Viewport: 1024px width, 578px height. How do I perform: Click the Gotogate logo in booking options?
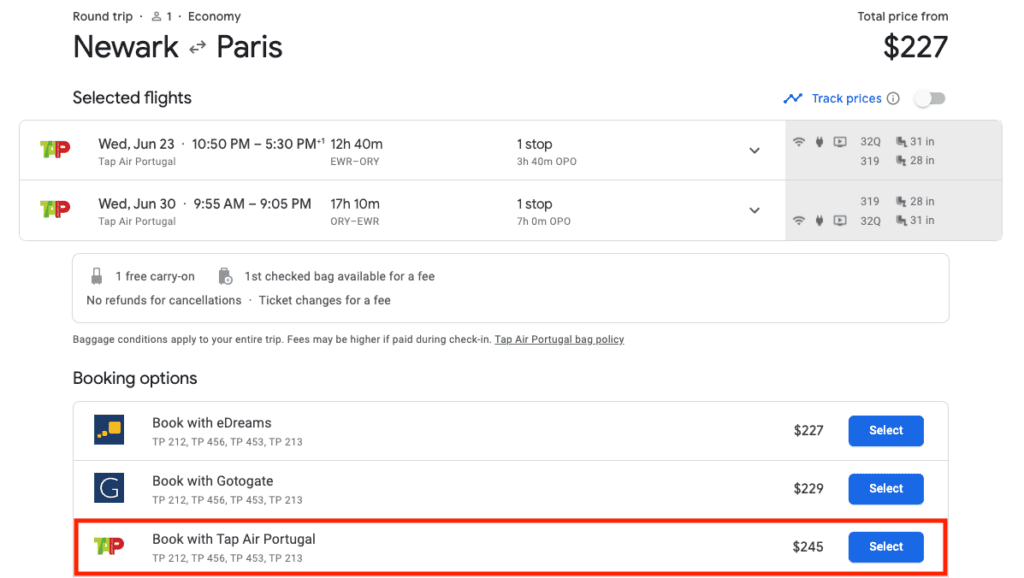(x=109, y=488)
